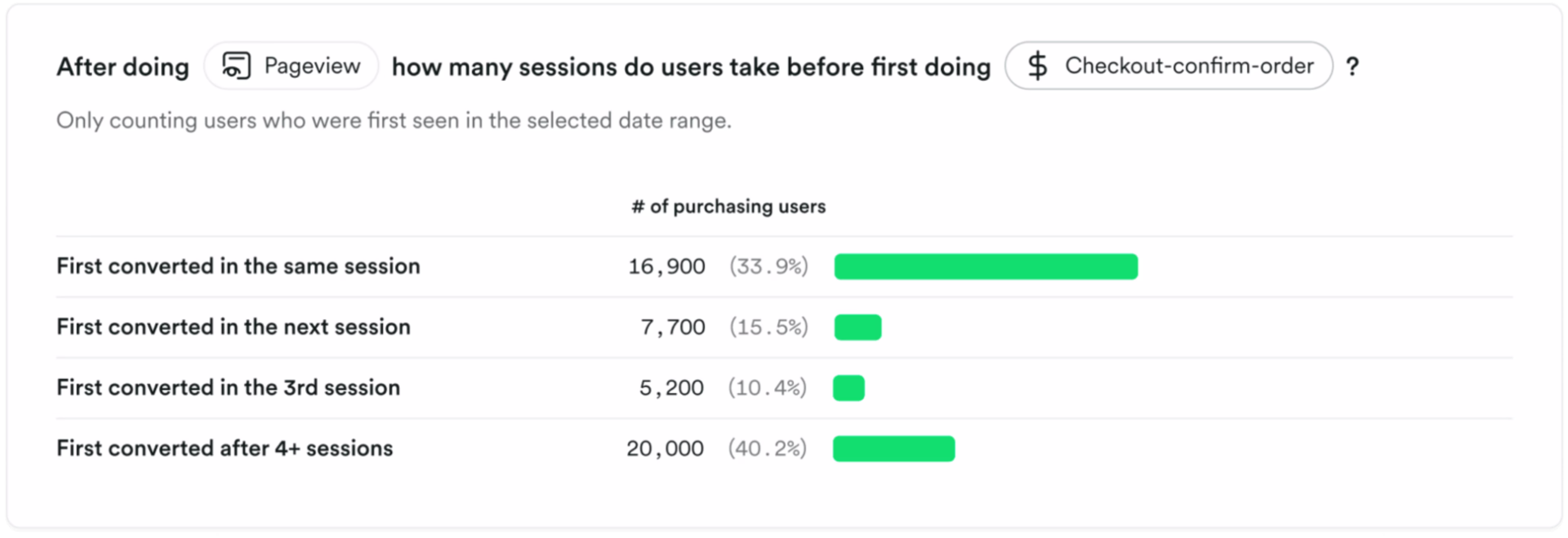Click the "# of purchasing users" column header
The image size is (1568, 538).
[x=728, y=207]
